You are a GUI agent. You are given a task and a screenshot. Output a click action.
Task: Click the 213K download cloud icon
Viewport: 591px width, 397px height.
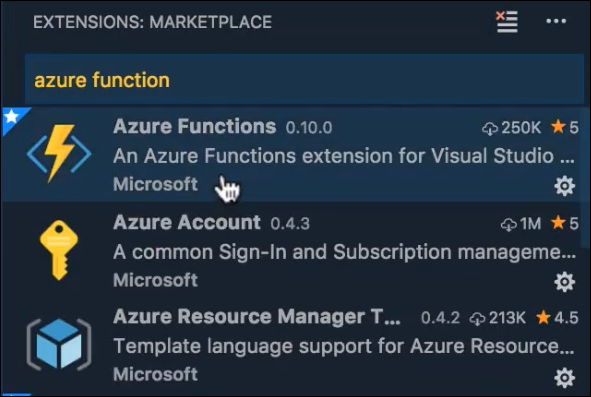477,319
